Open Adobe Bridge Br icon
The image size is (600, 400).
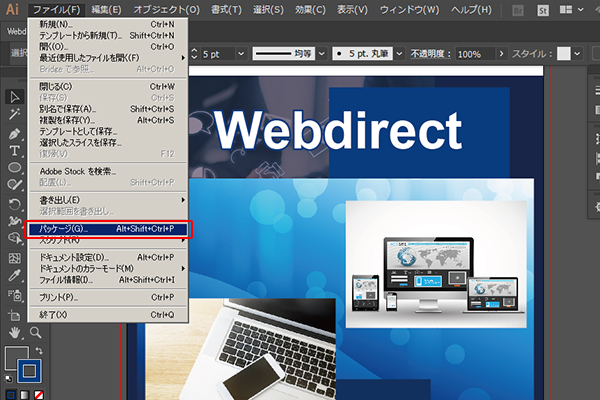click(518, 10)
